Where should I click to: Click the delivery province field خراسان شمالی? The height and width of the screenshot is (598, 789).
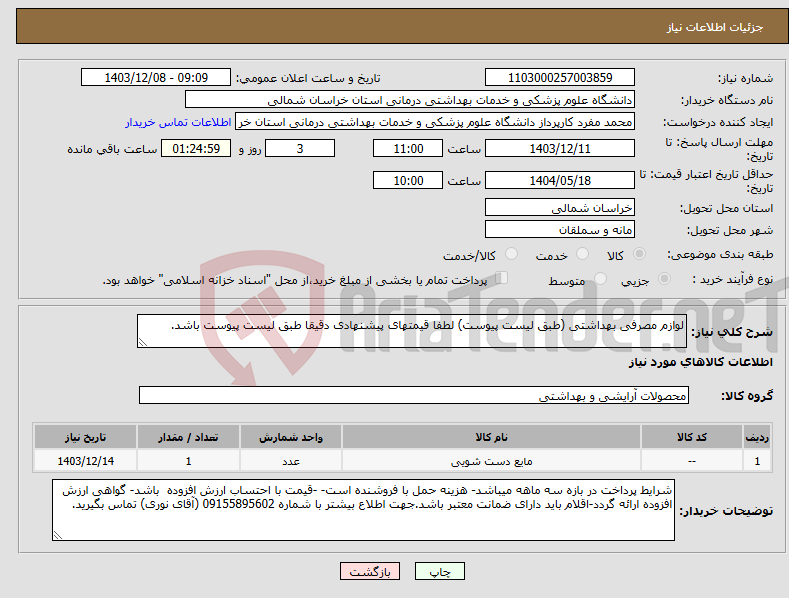pyautogui.click(x=560, y=207)
